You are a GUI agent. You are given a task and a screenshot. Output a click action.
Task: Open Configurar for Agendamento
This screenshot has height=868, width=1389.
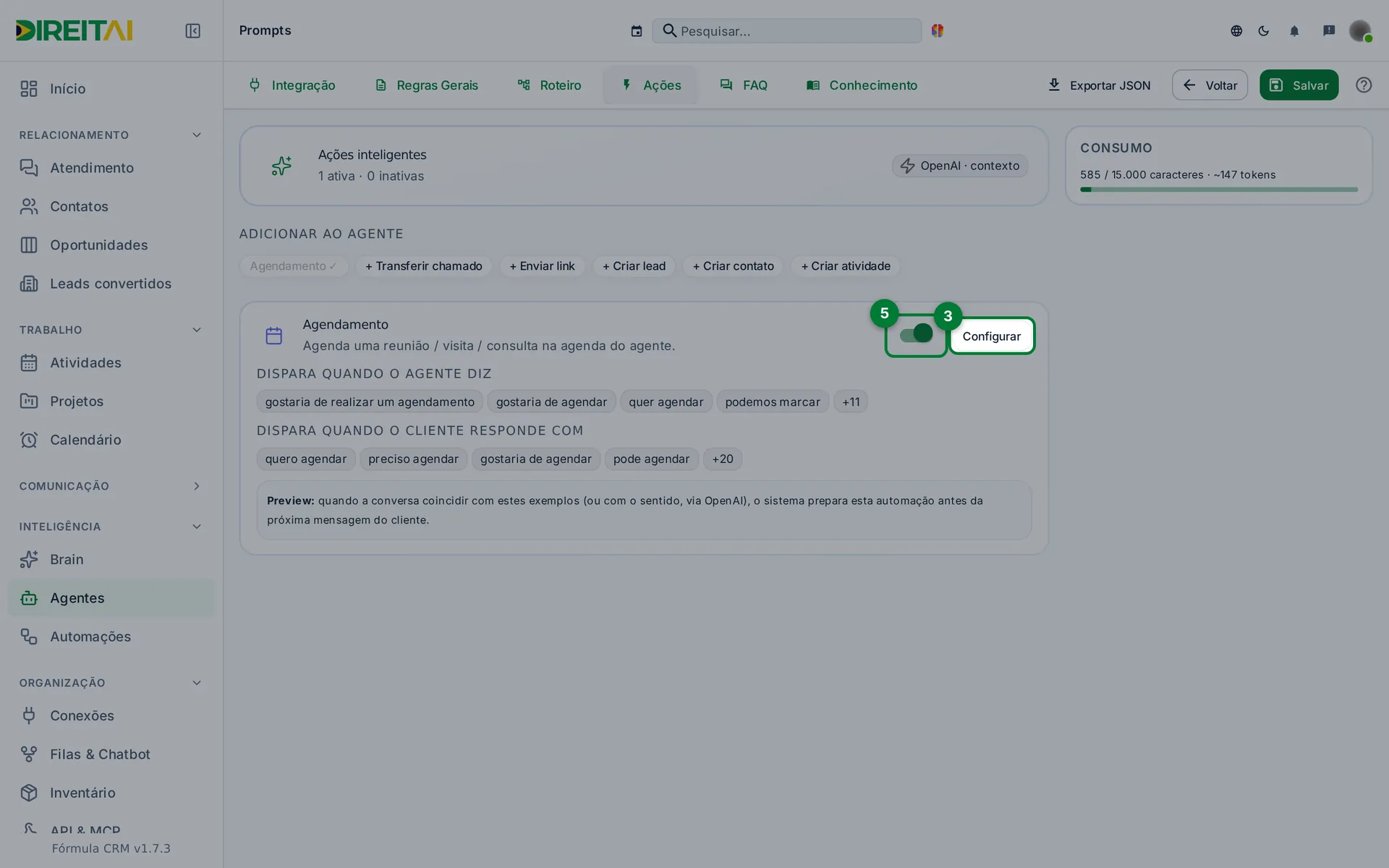click(992, 336)
